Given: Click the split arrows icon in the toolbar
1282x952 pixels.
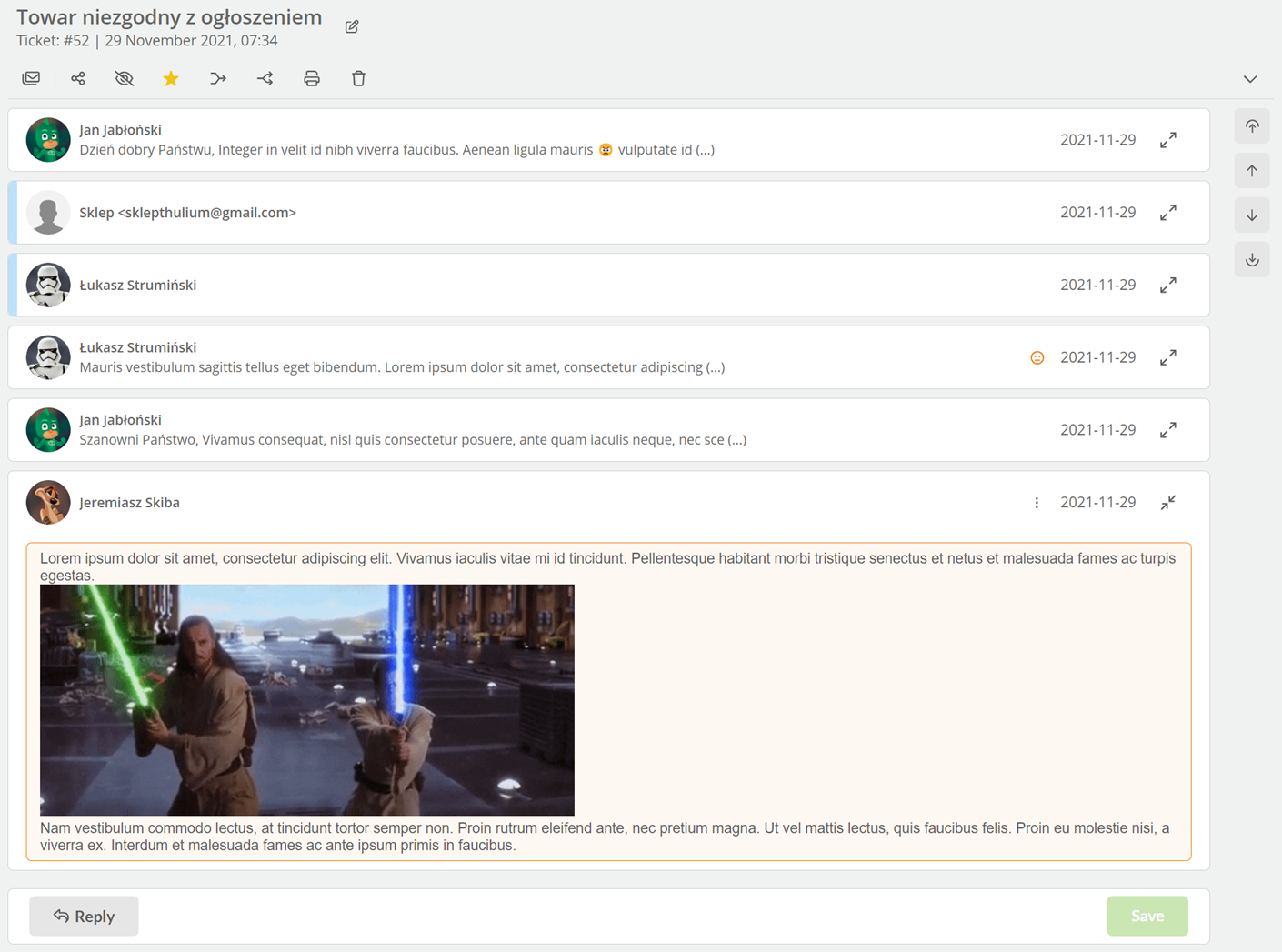Looking at the screenshot, I should 265,78.
